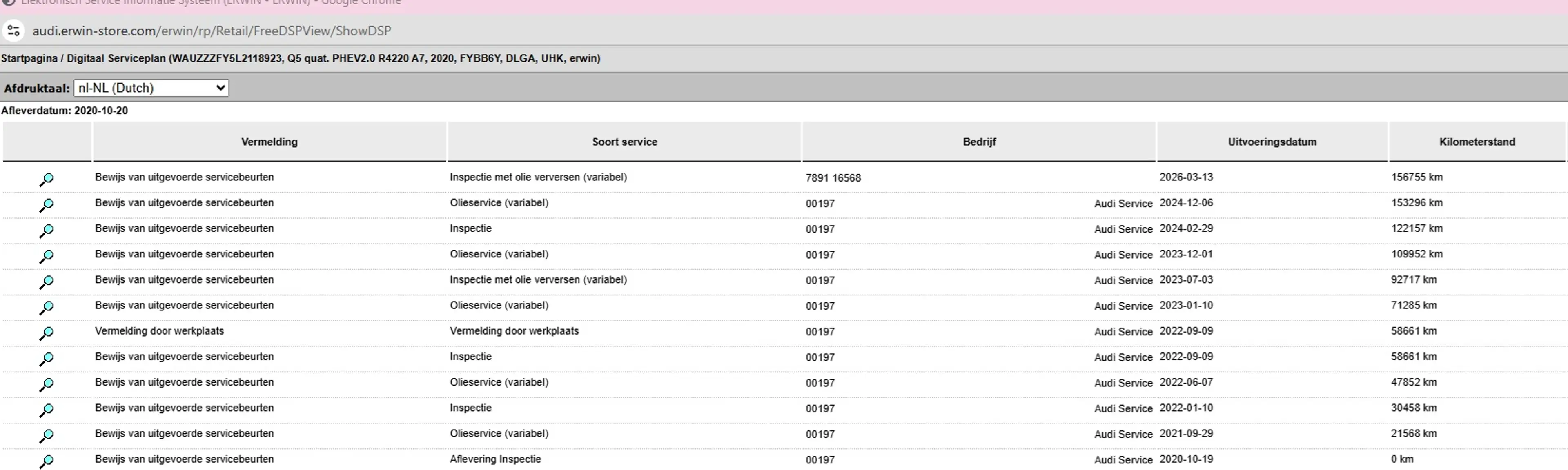Screen dimensions: 1568x470
Task: Click 'Inspectie met olie verversen (variabel)' in first row
Action: pyautogui.click(x=538, y=177)
